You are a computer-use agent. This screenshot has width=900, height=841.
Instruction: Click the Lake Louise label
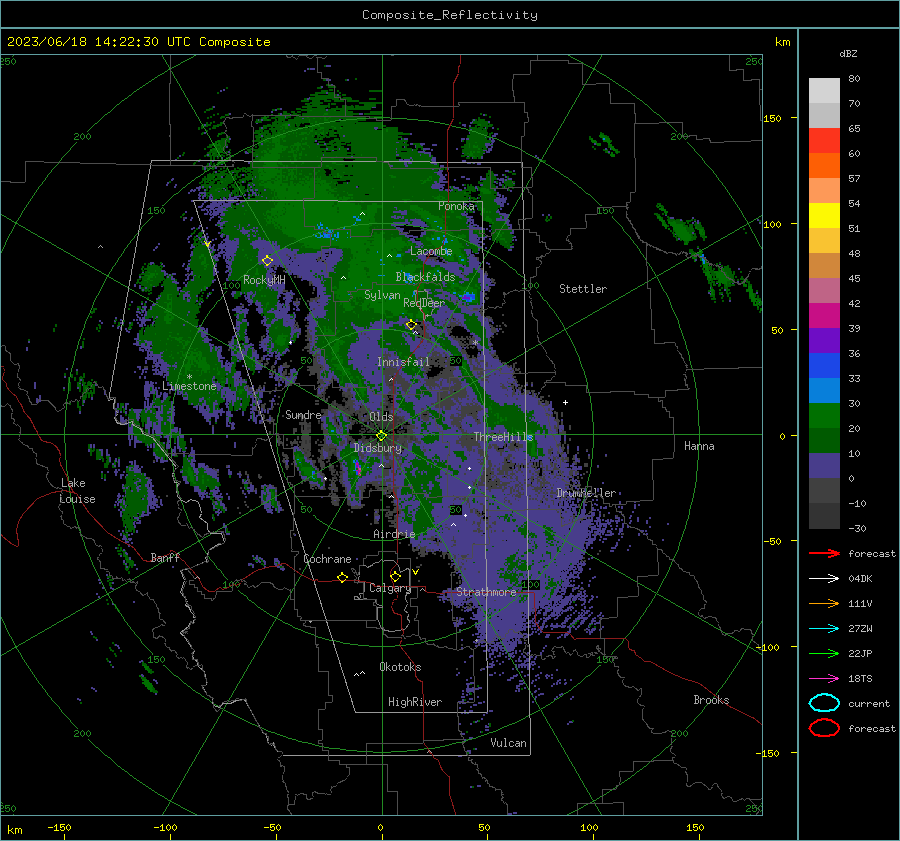click(77, 491)
